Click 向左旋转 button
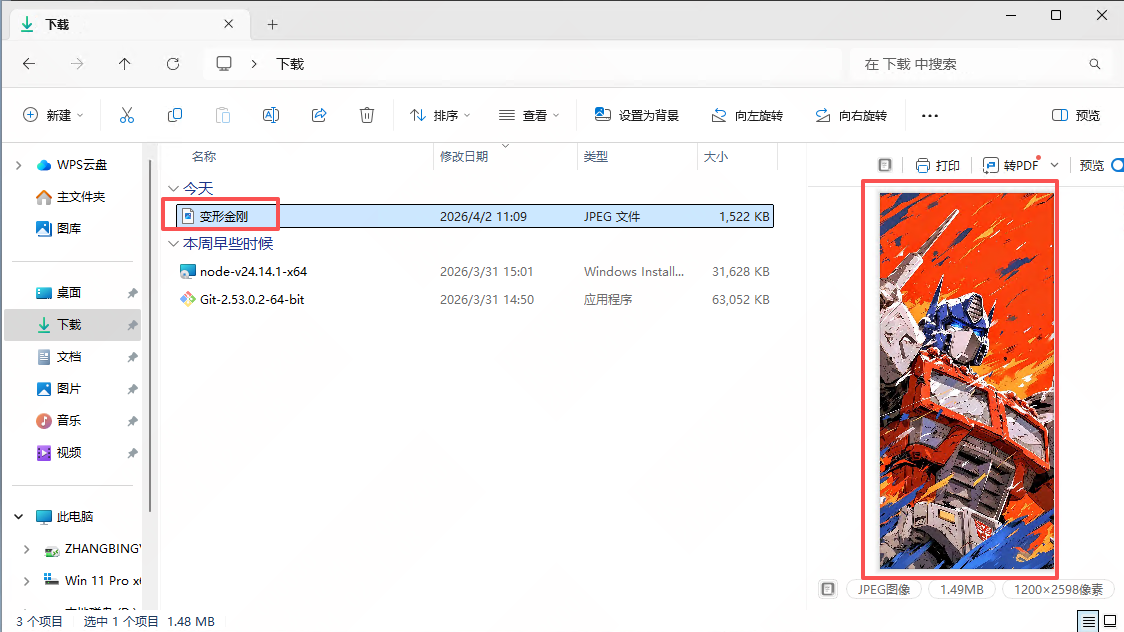Image resolution: width=1124 pixels, height=632 pixels. pos(747,115)
